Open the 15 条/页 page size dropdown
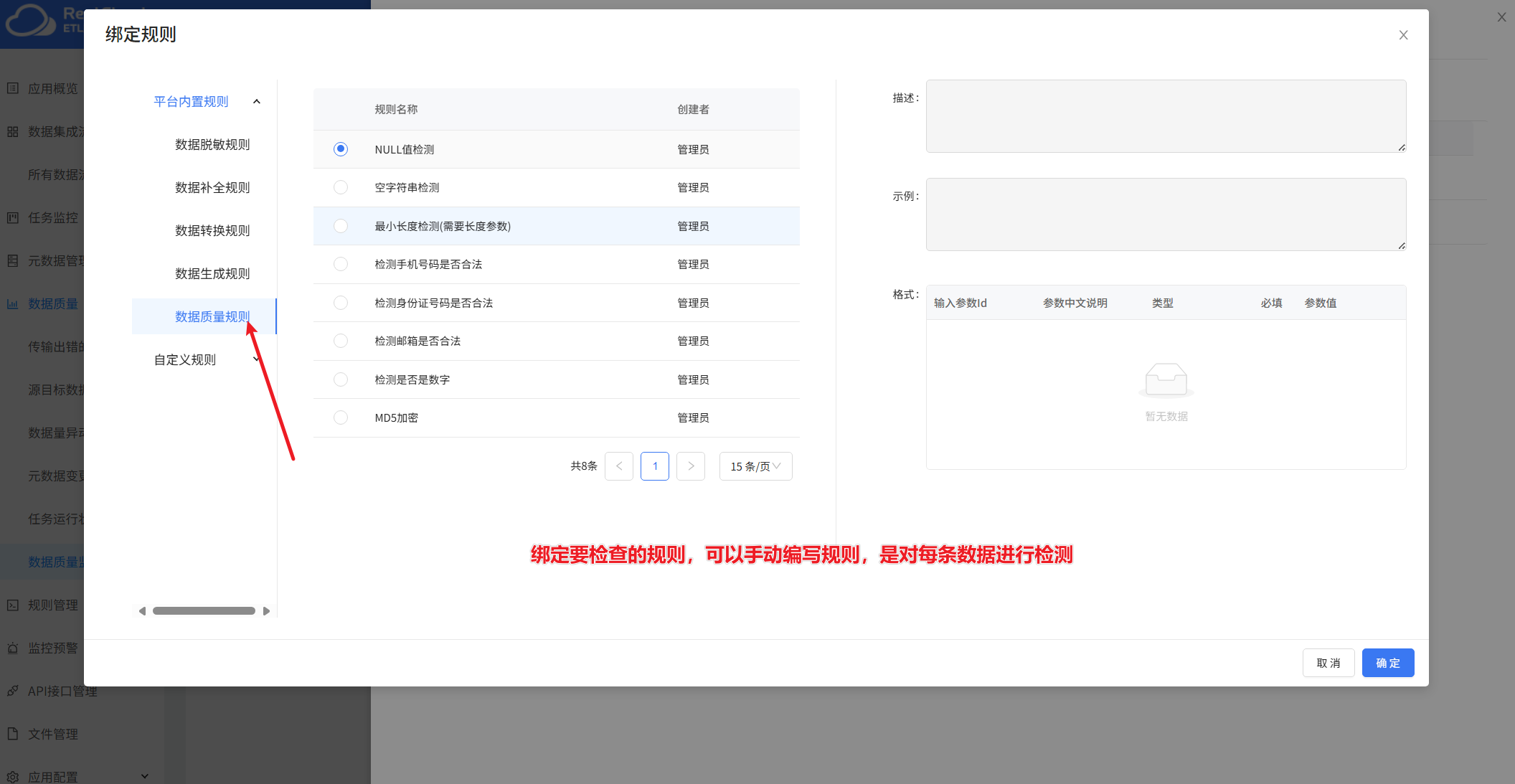 click(x=755, y=466)
